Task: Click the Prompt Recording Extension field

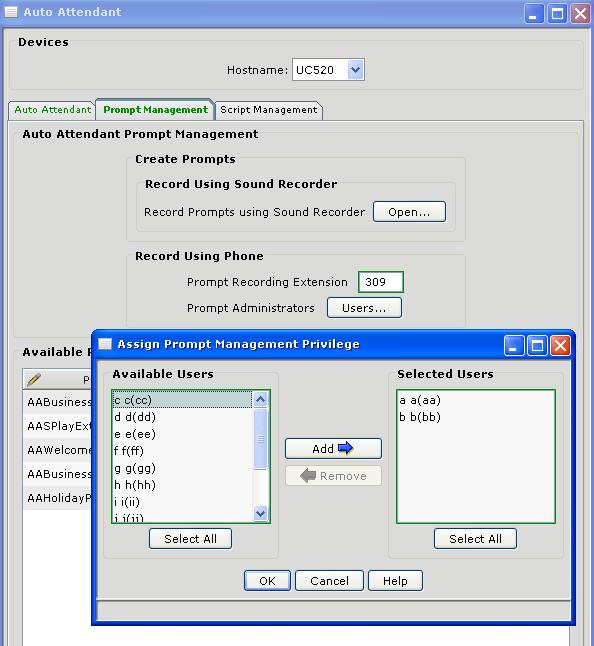Action: 381,282
